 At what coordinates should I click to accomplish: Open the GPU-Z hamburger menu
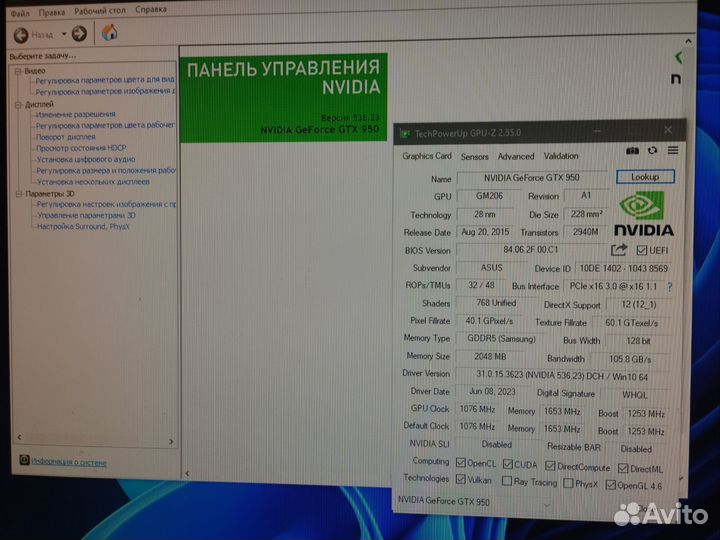point(673,150)
